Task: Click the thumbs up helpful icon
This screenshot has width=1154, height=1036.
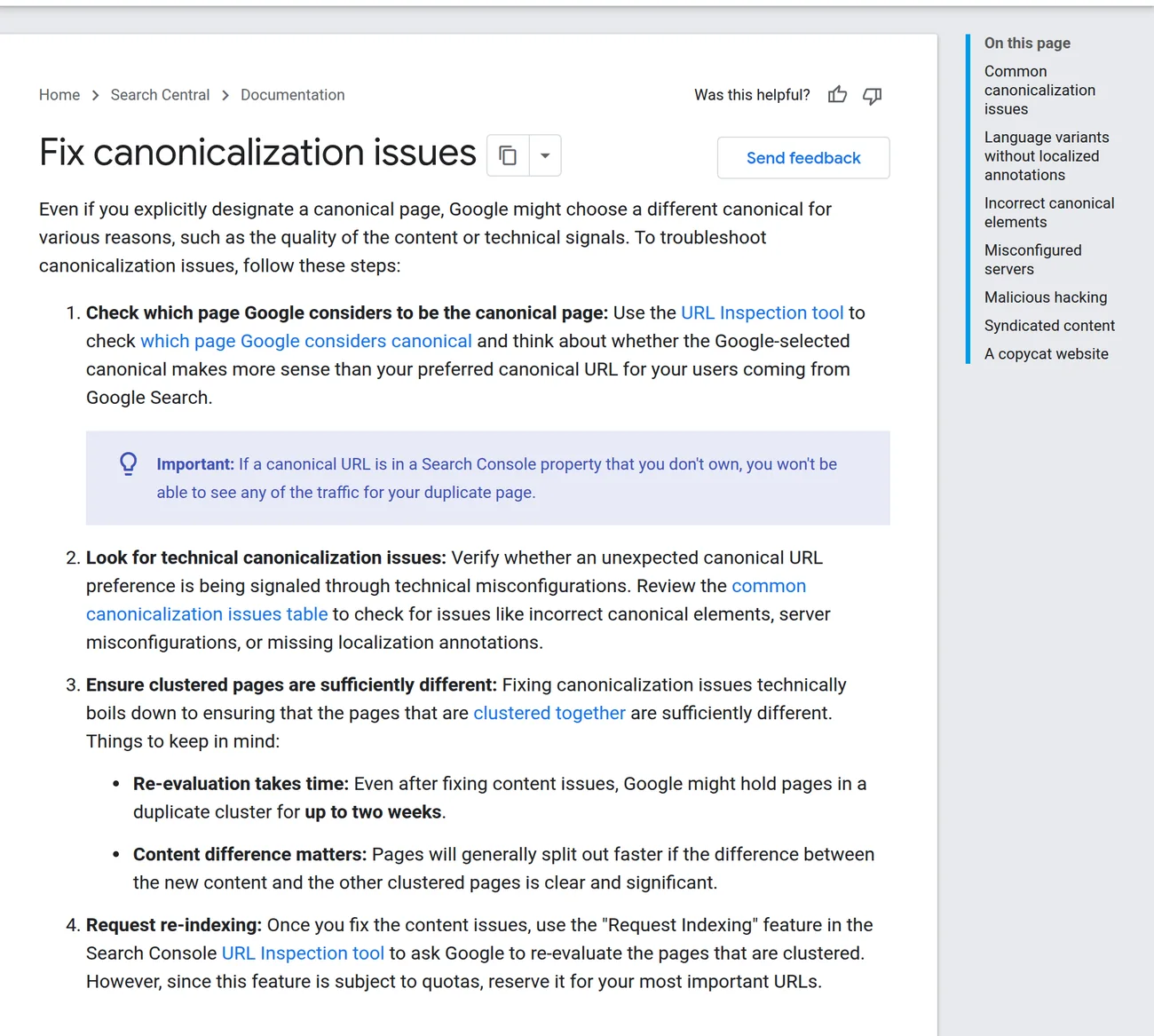Action: 837,95
